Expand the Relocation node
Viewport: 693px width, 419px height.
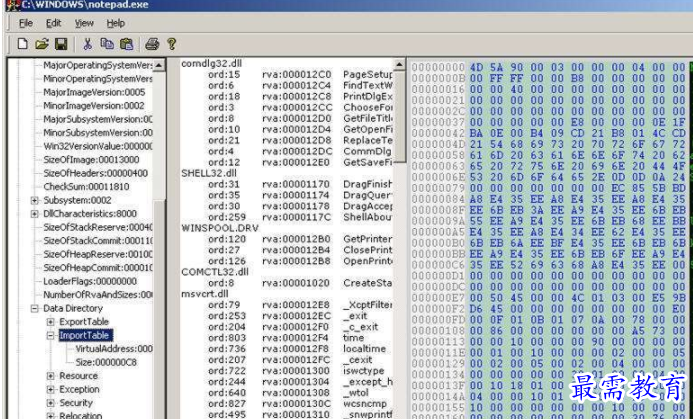click(x=51, y=416)
